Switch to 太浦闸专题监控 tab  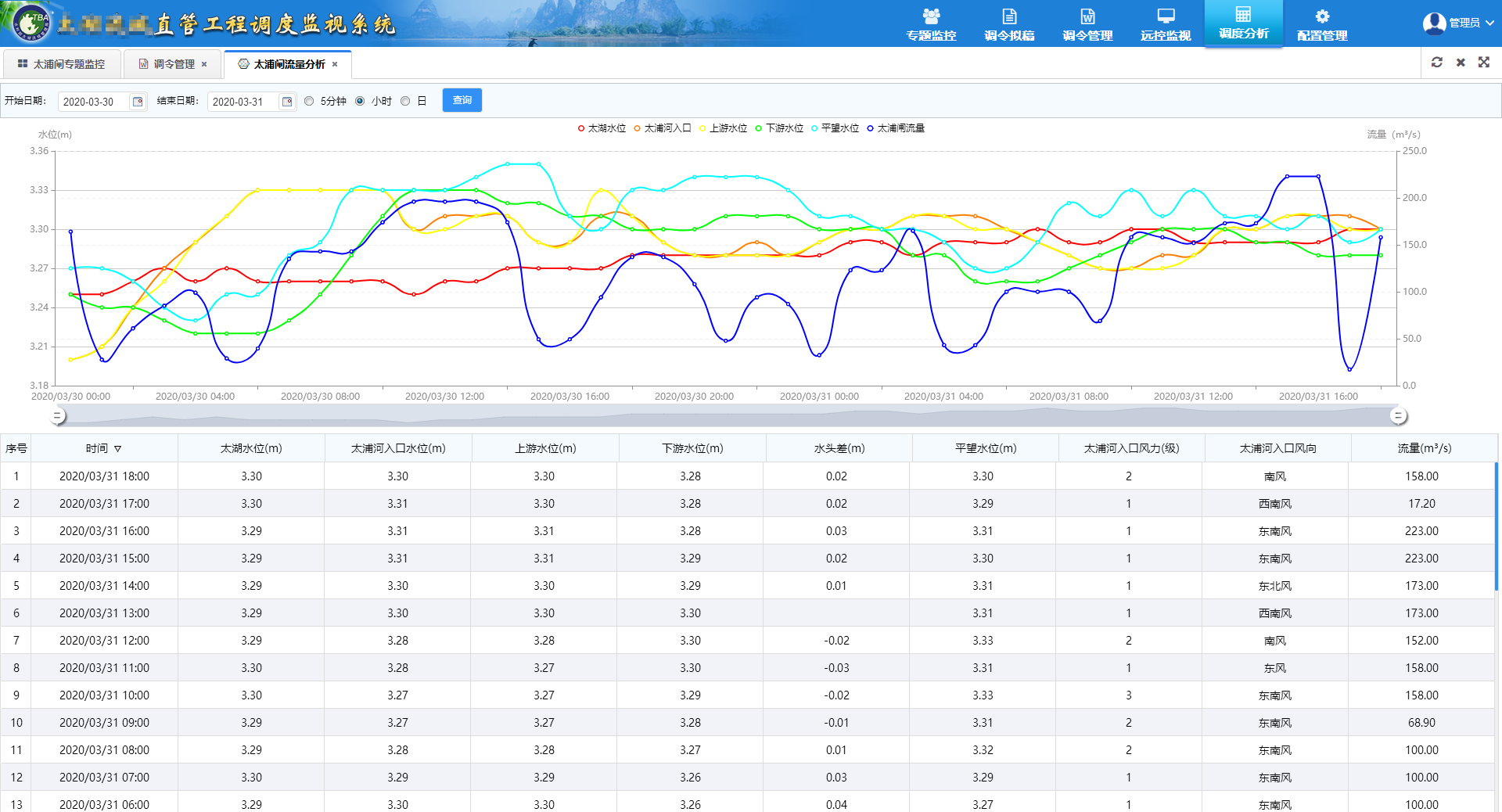tap(62, 64)
